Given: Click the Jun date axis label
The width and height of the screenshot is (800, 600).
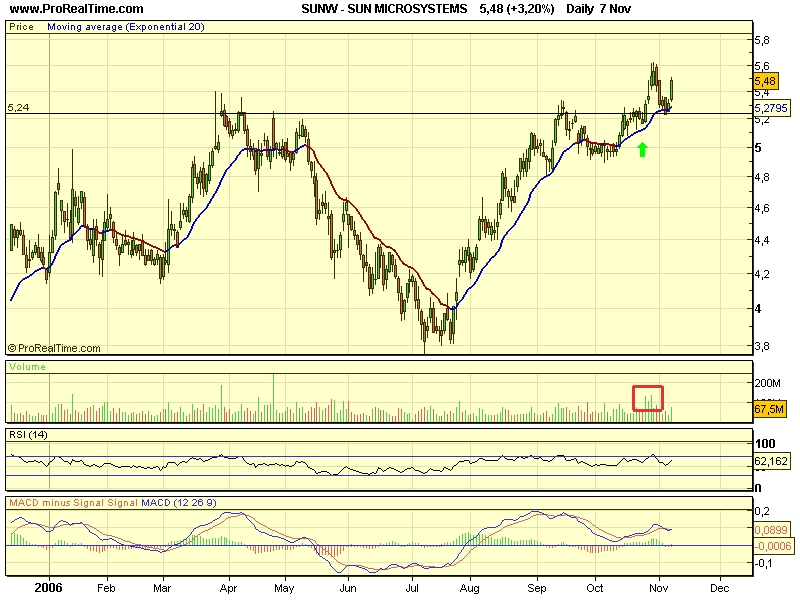Looking at the screenshot, I should click(347, 588).
